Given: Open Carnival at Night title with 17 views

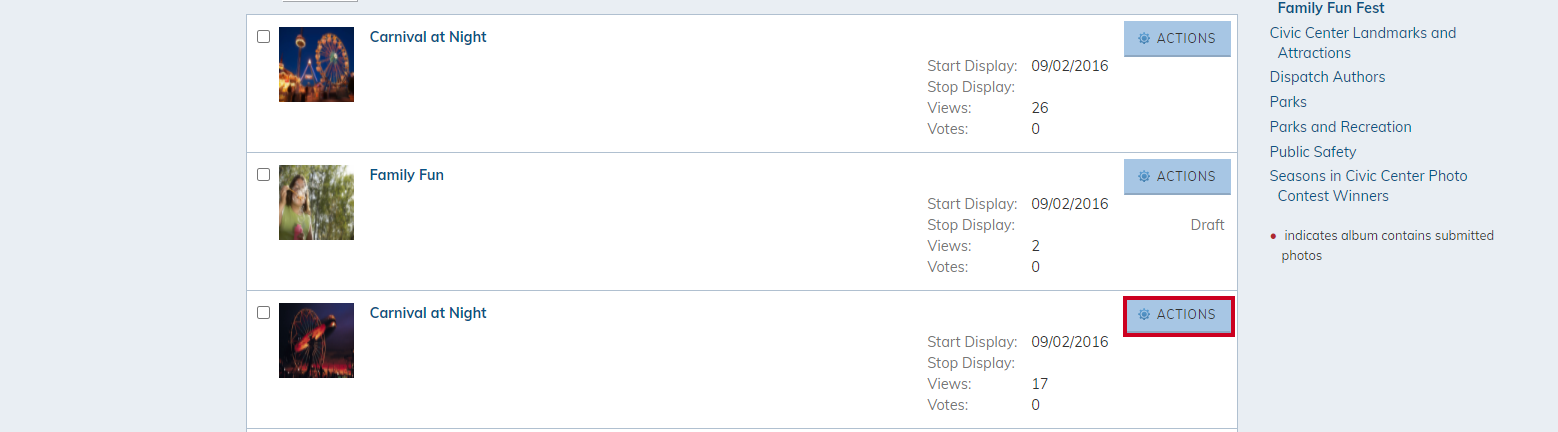Looking at the screenshot, I should (428, 313).
